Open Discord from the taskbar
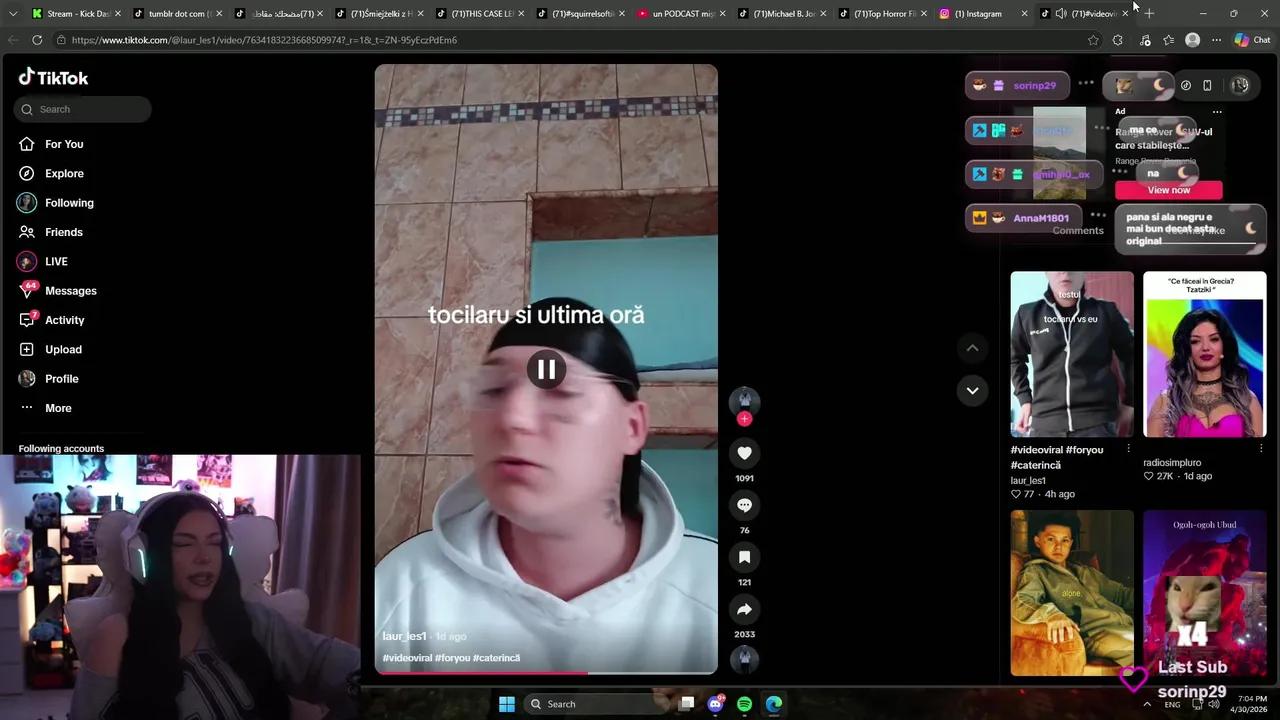1280x720 pixels. (x=716, y=704)
